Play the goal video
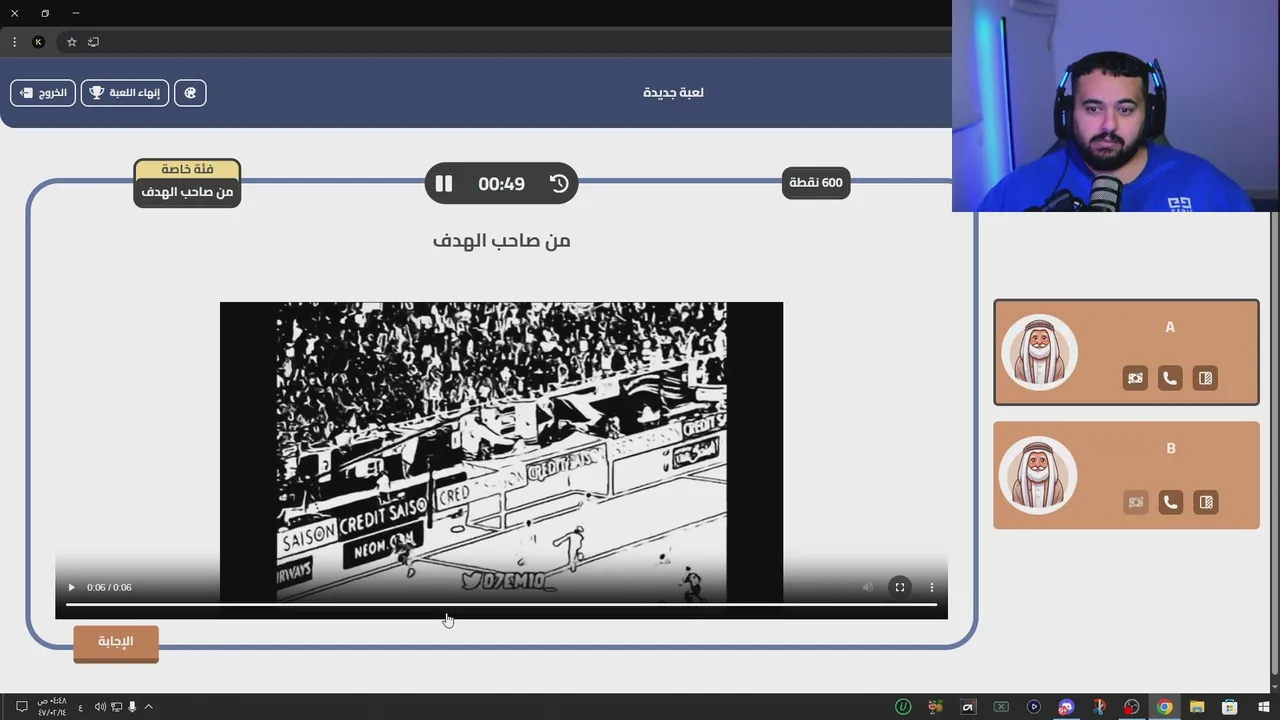This screenshot has height=720, width=1280. 71,588
